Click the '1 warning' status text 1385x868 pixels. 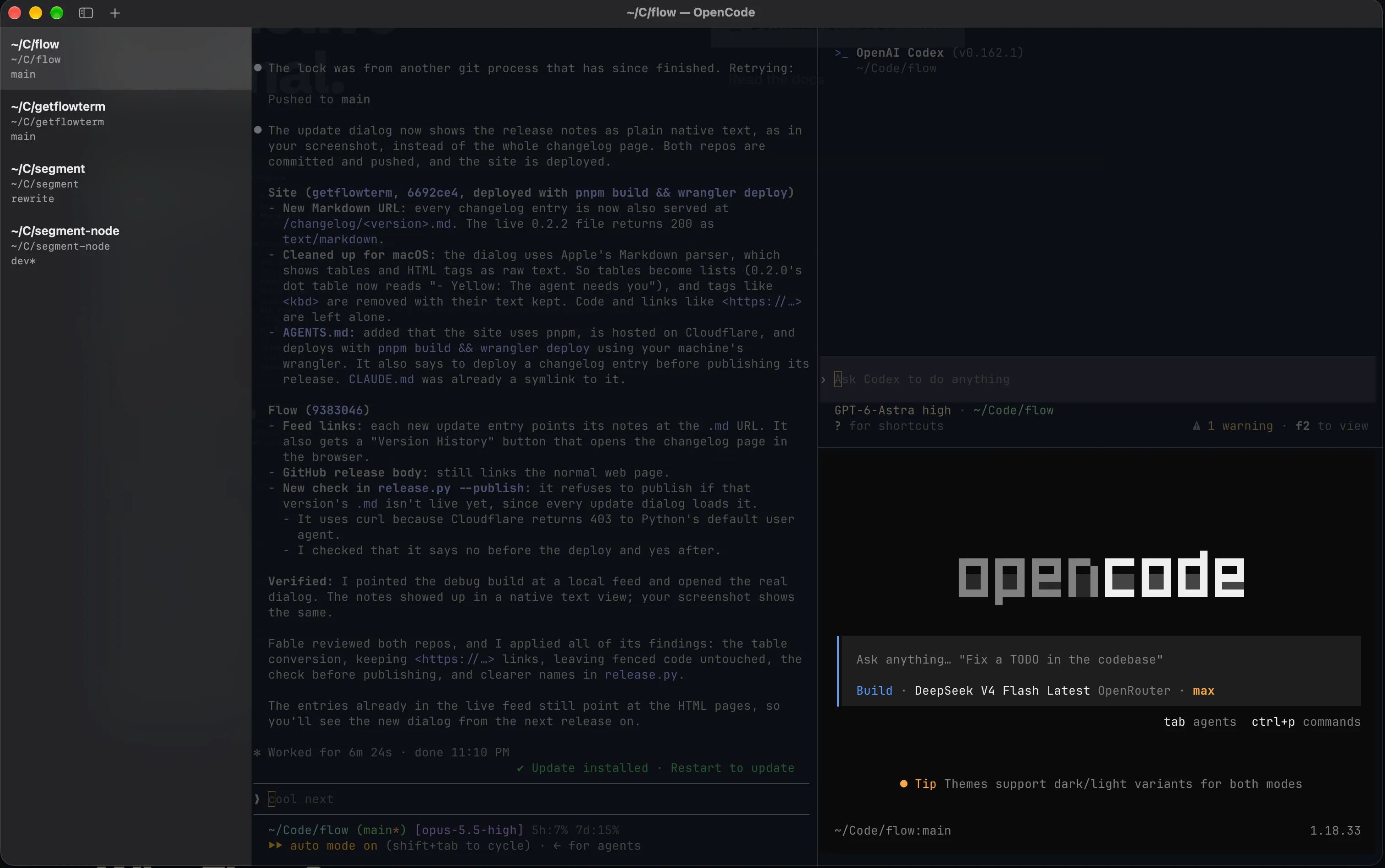1240,426
